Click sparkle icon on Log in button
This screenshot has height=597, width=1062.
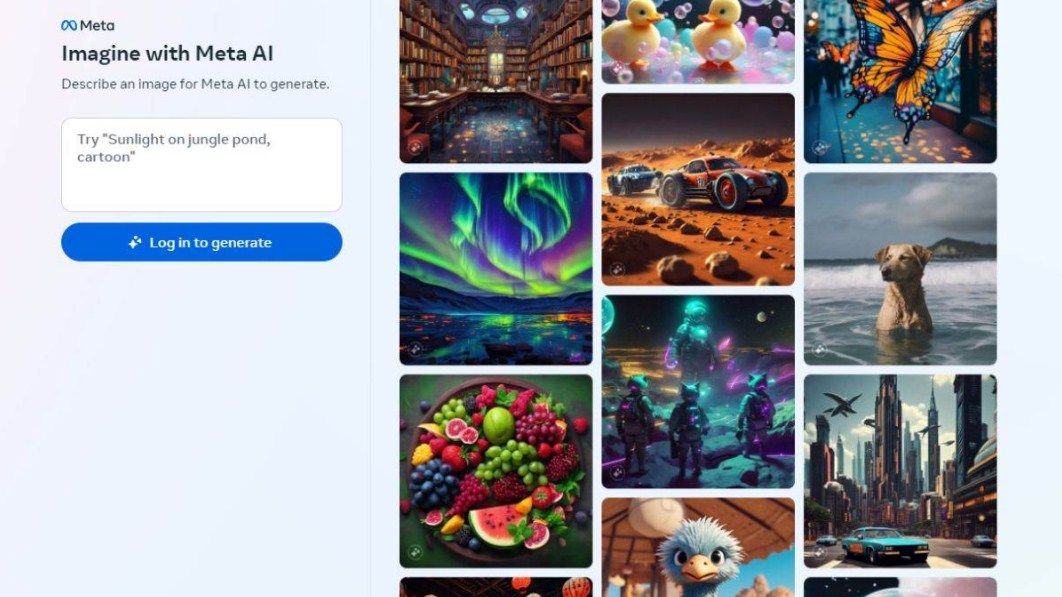coord(135,242)
